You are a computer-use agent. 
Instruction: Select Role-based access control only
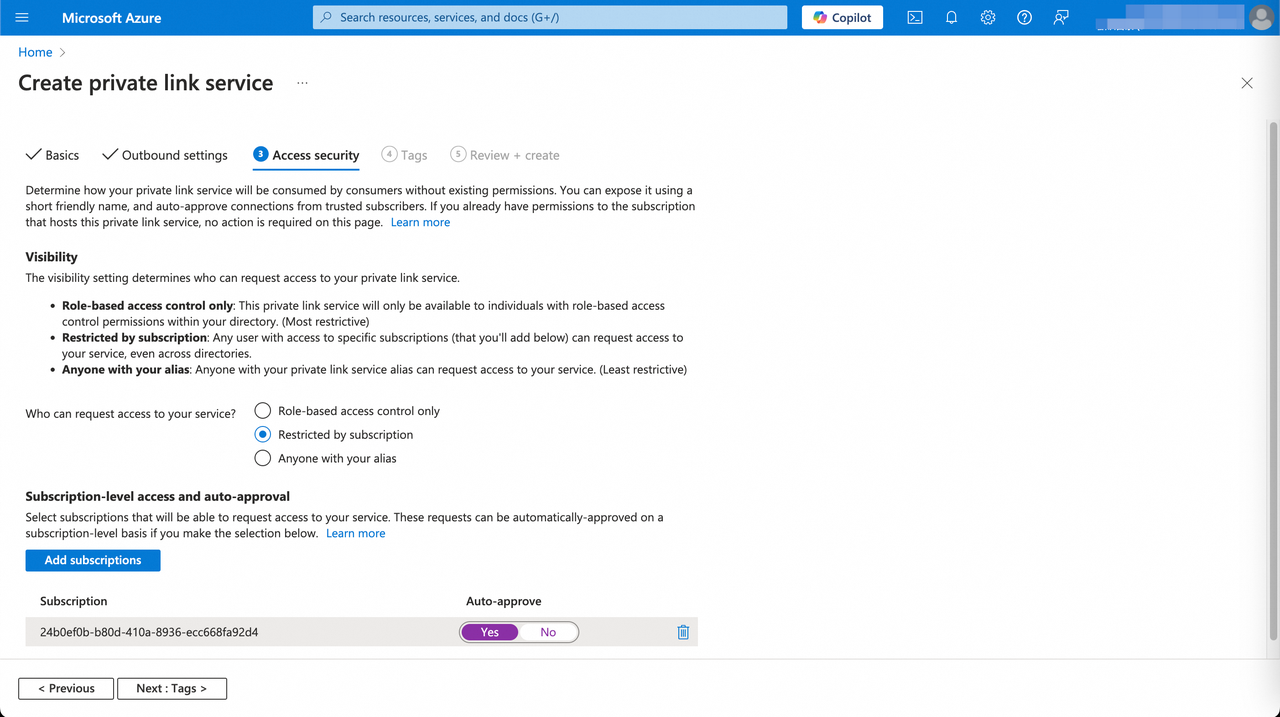(262, 410)
